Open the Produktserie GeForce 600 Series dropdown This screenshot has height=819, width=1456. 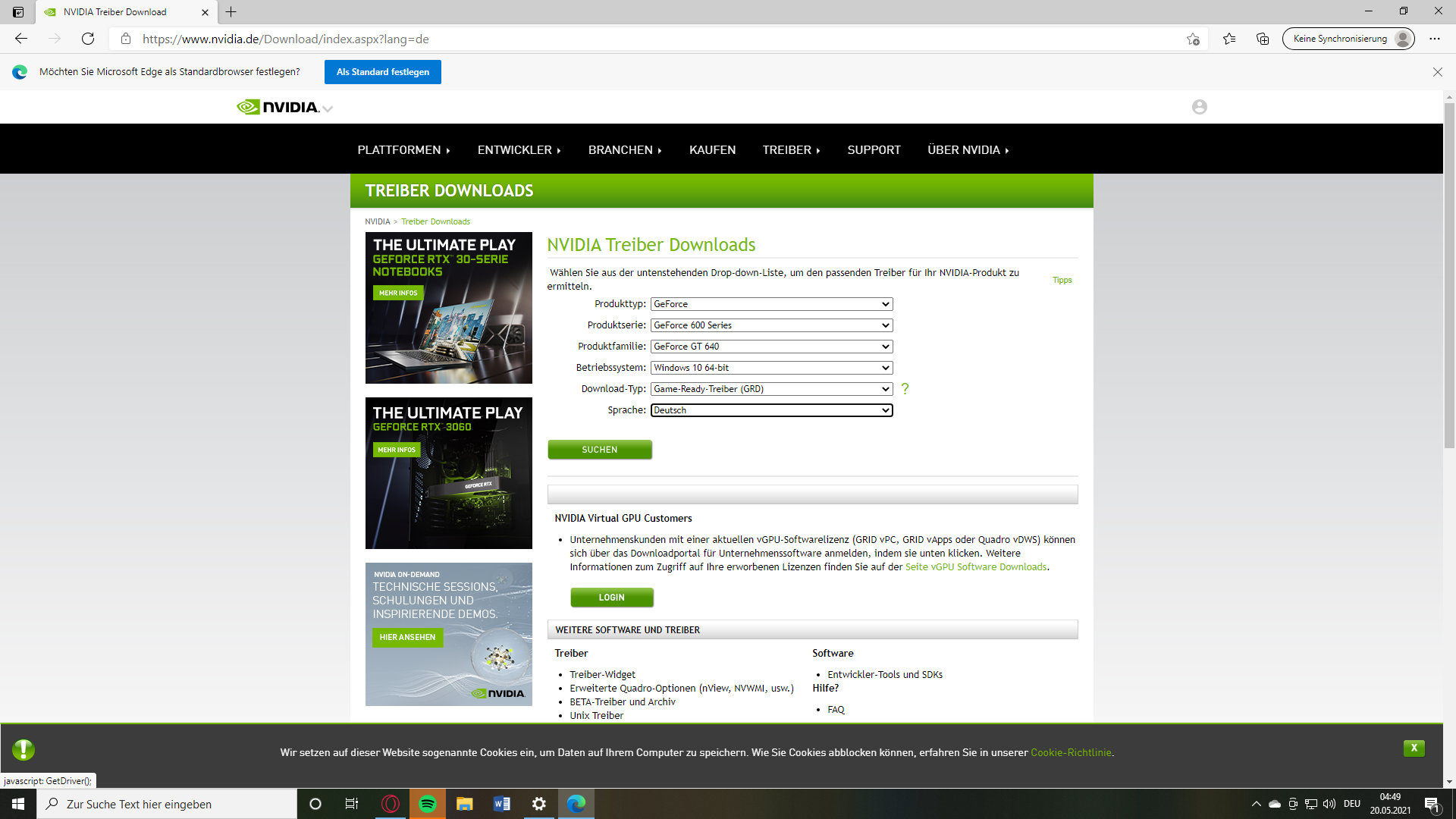click(x=771, y=325)
